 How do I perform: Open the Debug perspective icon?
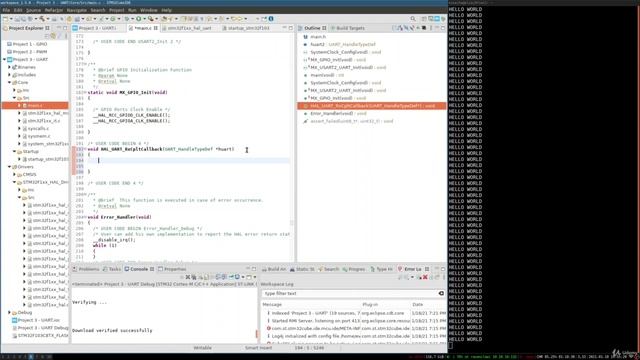point(443,19)
